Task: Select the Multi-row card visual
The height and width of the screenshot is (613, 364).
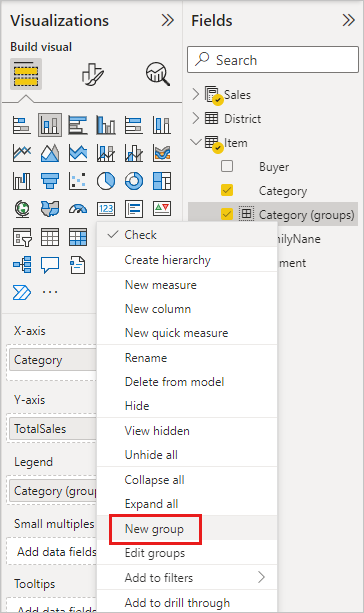Action: pos(134,209)
